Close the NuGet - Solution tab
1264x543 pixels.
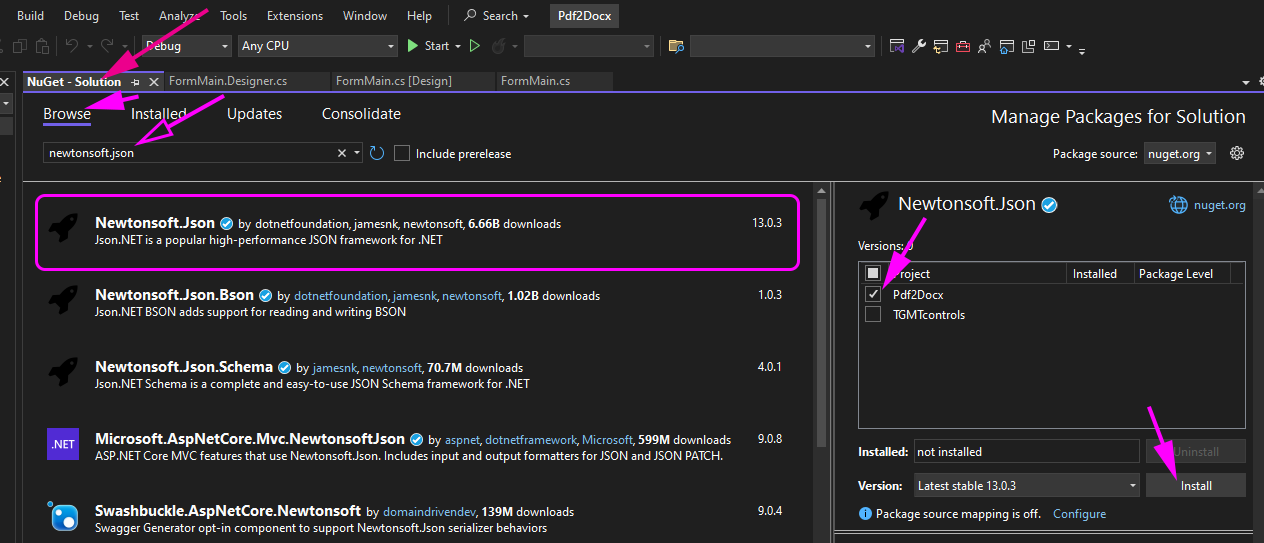pos(154,81)
